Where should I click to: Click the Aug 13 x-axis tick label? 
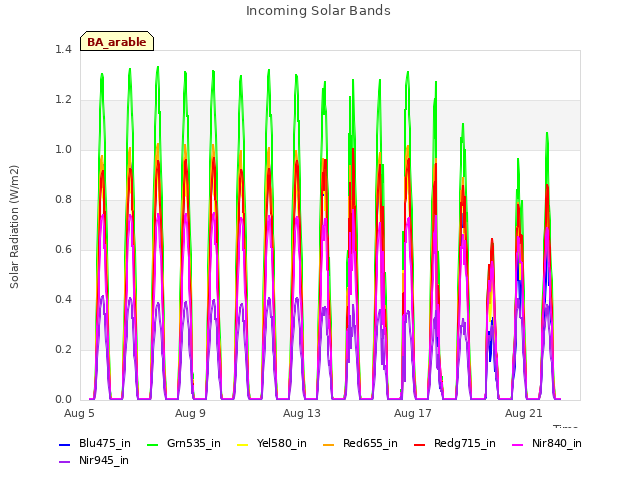tap(302, 413)
